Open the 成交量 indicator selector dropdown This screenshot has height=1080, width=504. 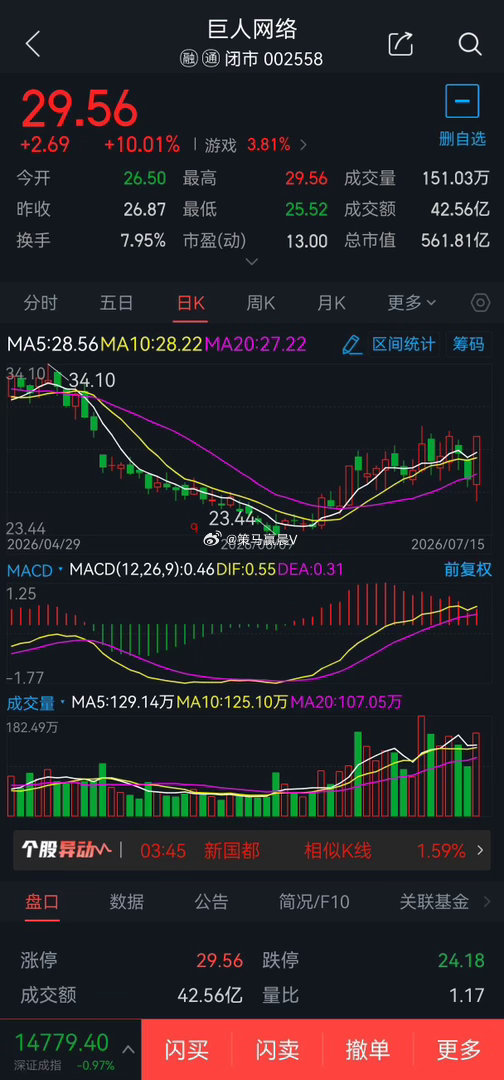point(34,703)
